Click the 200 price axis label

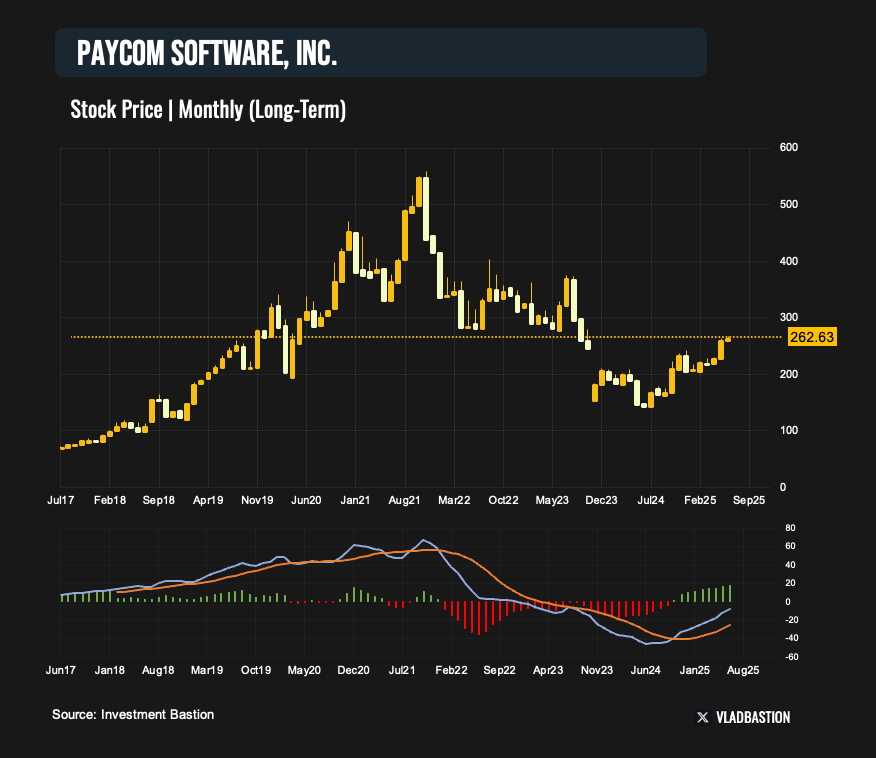(789, 374)
